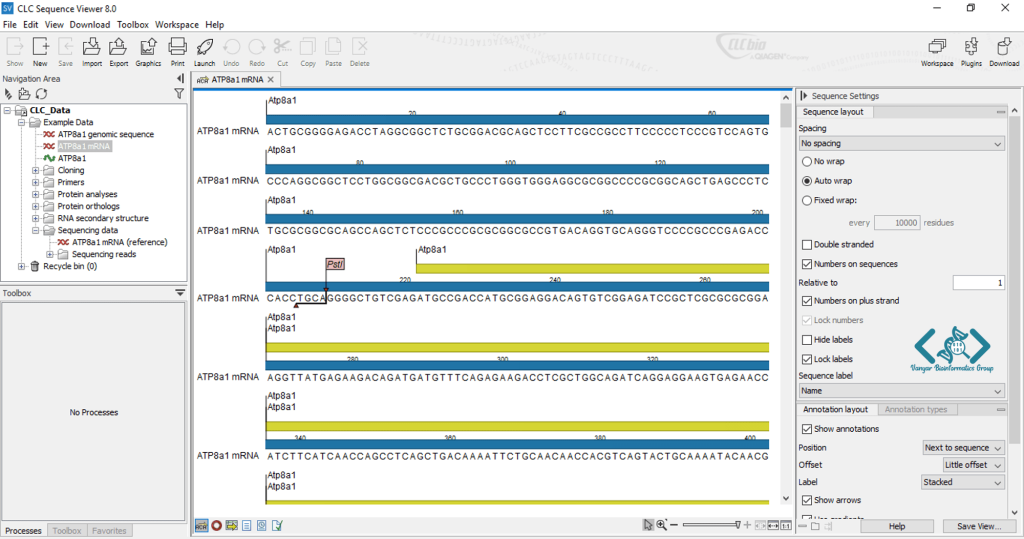Click the Export toolbar icon
Screen dimensions: 1024x539
coord(118,52)
